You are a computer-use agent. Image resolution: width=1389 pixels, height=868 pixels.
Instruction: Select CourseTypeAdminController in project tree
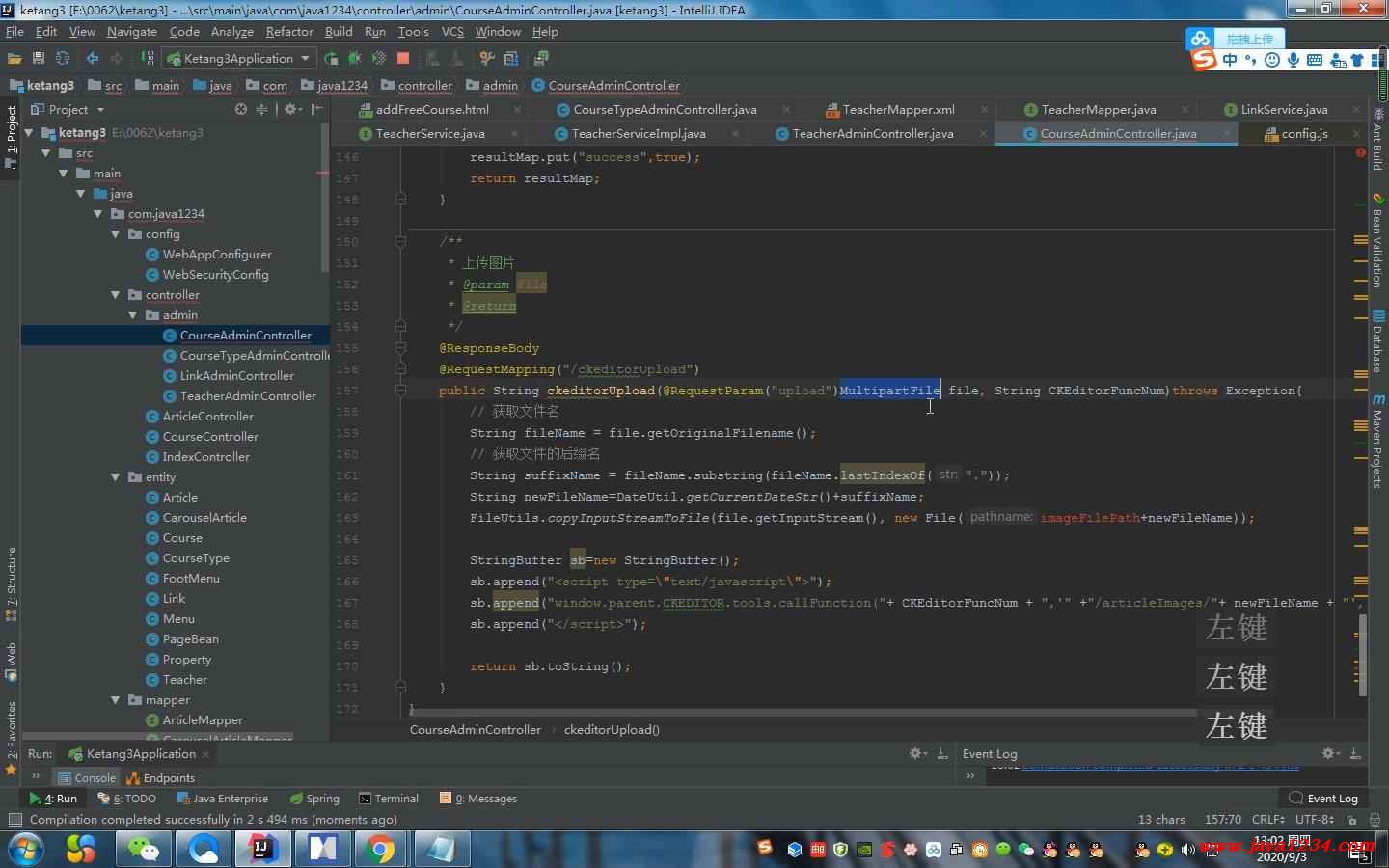[255, 356]
